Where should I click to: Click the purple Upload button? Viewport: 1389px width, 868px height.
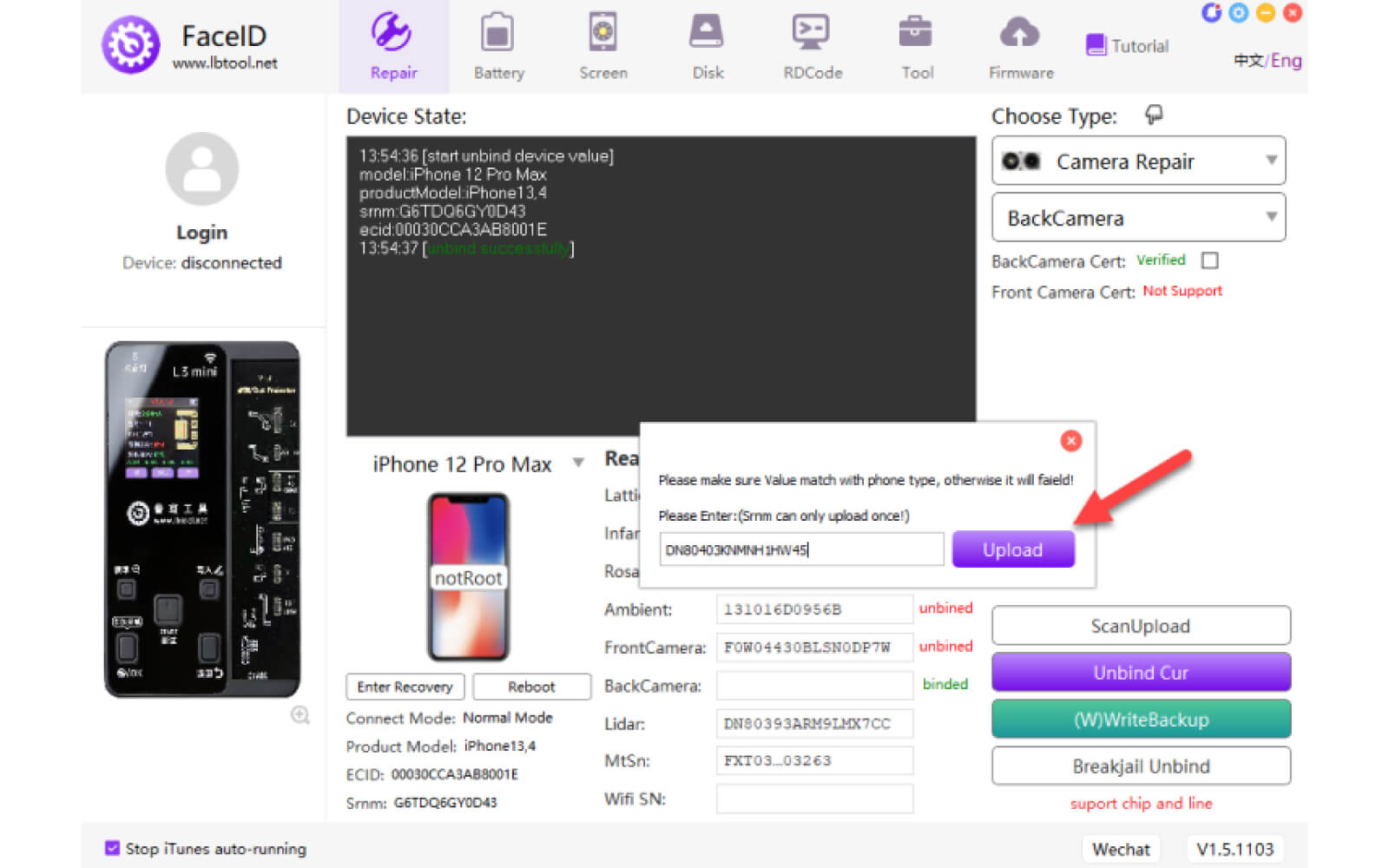pyautogui.click(x=1013, y=549)
